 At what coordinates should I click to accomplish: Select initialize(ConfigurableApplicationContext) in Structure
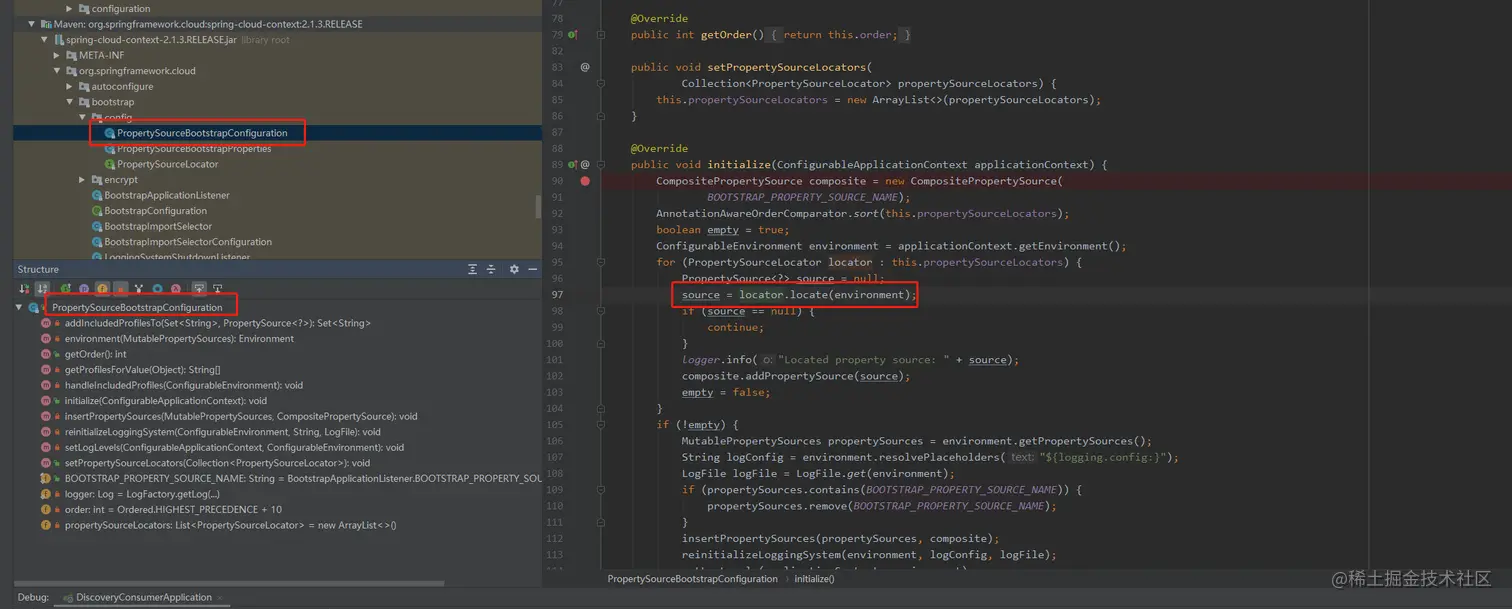click(166, 401)
